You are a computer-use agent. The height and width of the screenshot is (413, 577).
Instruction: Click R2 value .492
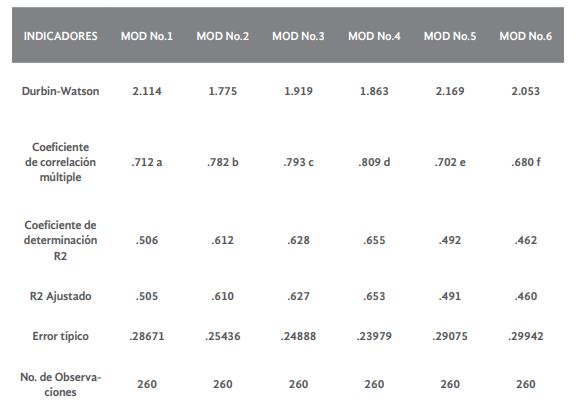(x=450, y=240)
